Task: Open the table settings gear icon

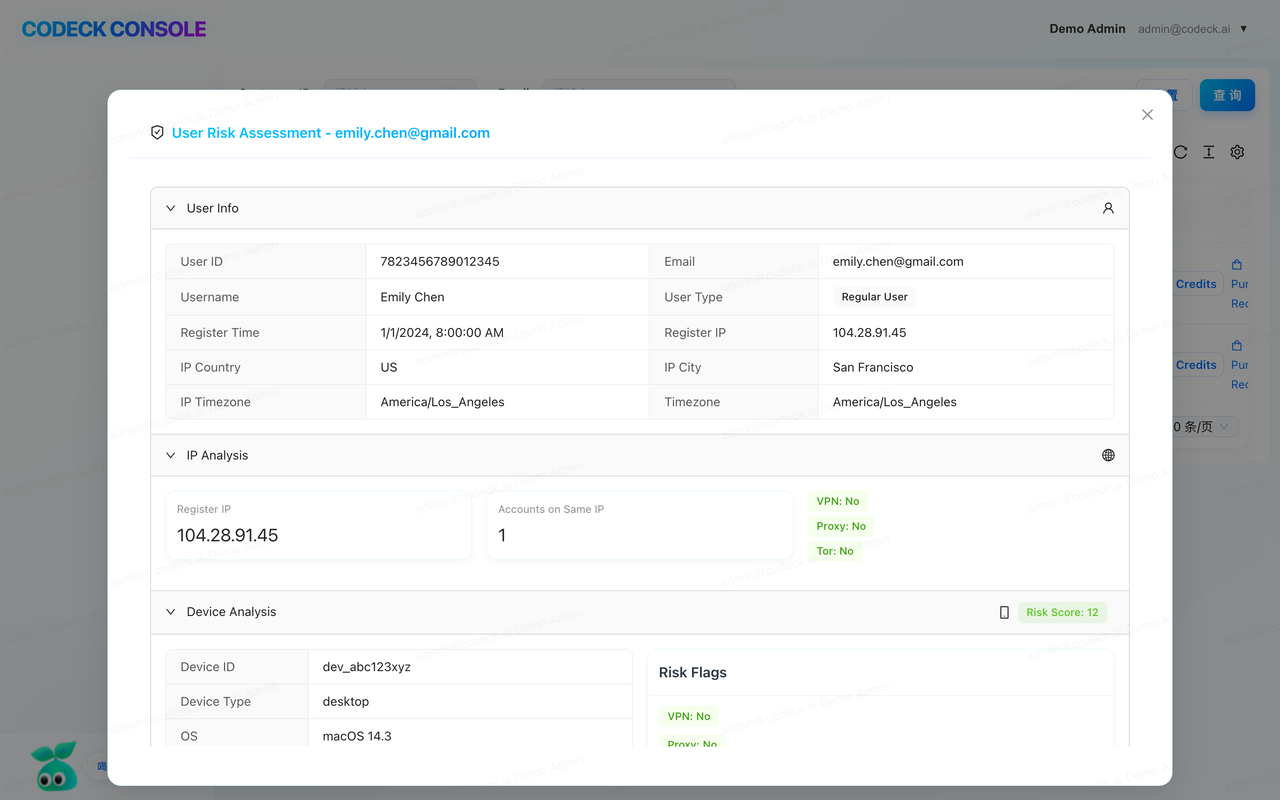Action: (x=1237, y=152)
